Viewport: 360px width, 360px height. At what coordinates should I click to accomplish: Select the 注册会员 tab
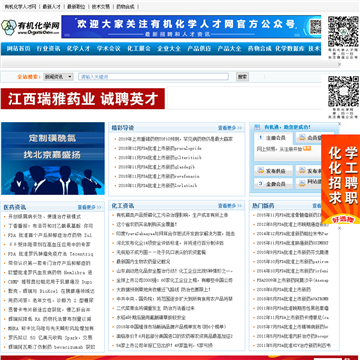[274, 138]
